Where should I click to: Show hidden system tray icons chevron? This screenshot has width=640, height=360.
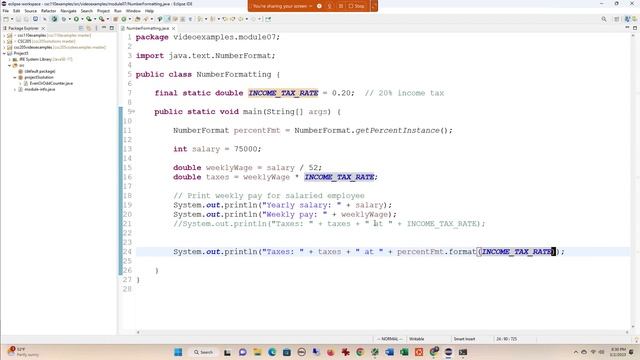pyautogui.click(x=576, y=352)
